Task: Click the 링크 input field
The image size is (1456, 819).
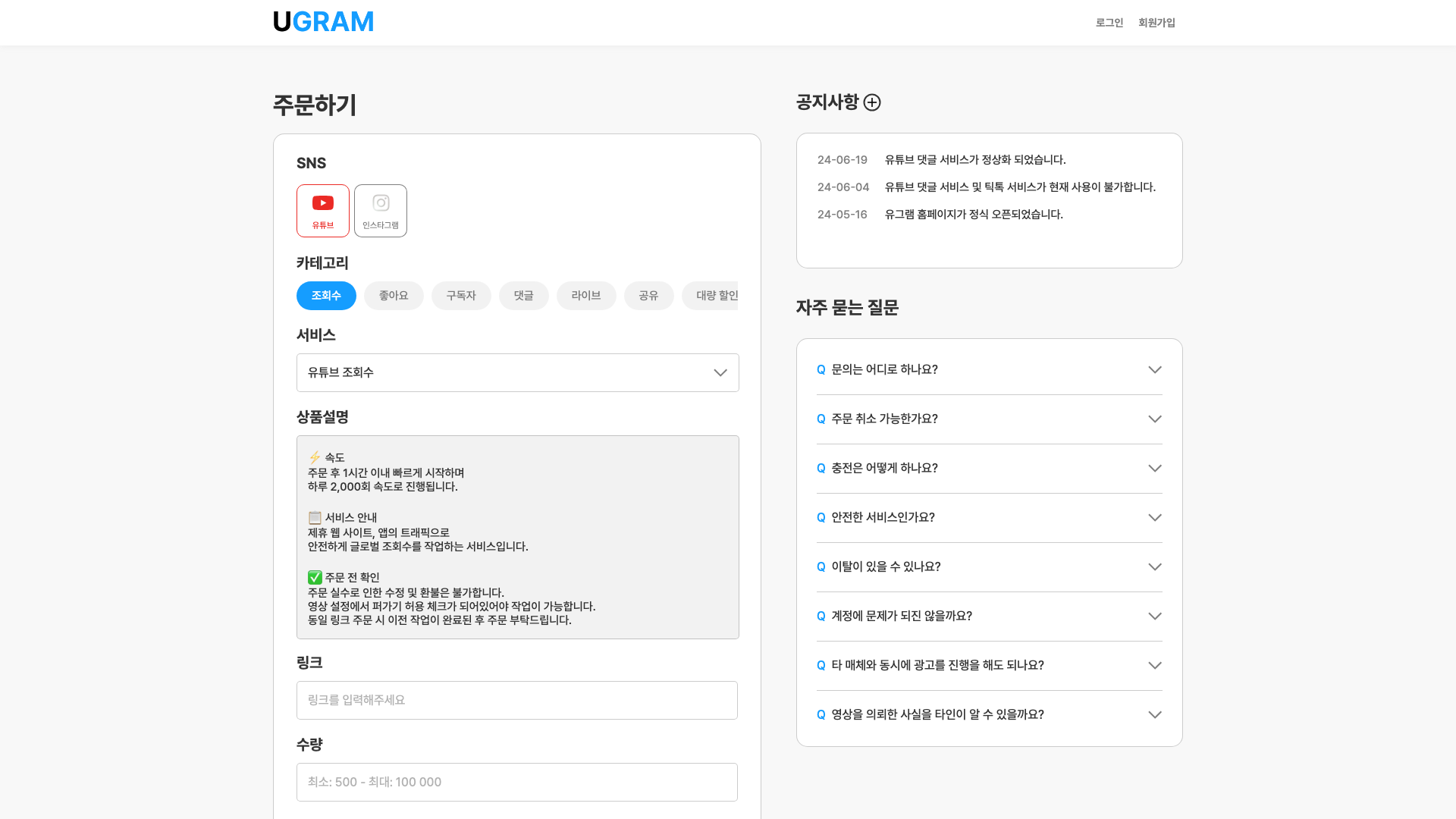Action: click(x=517, y=700)
